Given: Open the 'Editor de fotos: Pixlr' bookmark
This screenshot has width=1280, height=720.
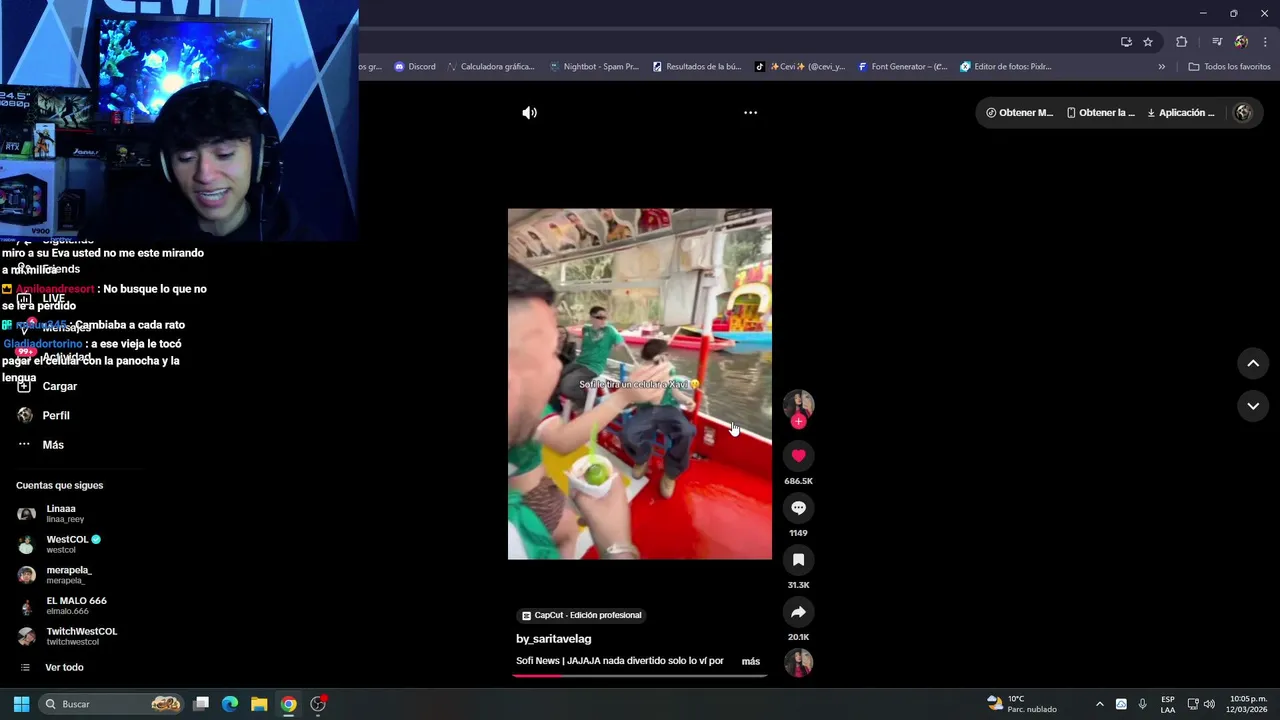Looking at the screenshot, I should (1006, 67).
